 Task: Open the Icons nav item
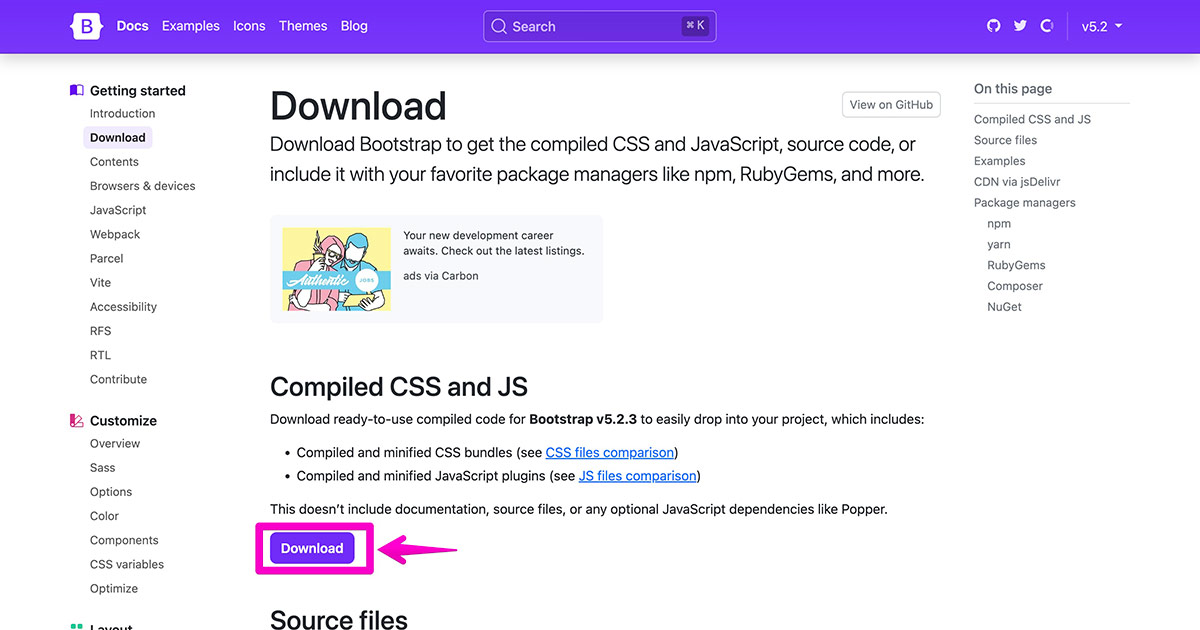click(249, 26)
